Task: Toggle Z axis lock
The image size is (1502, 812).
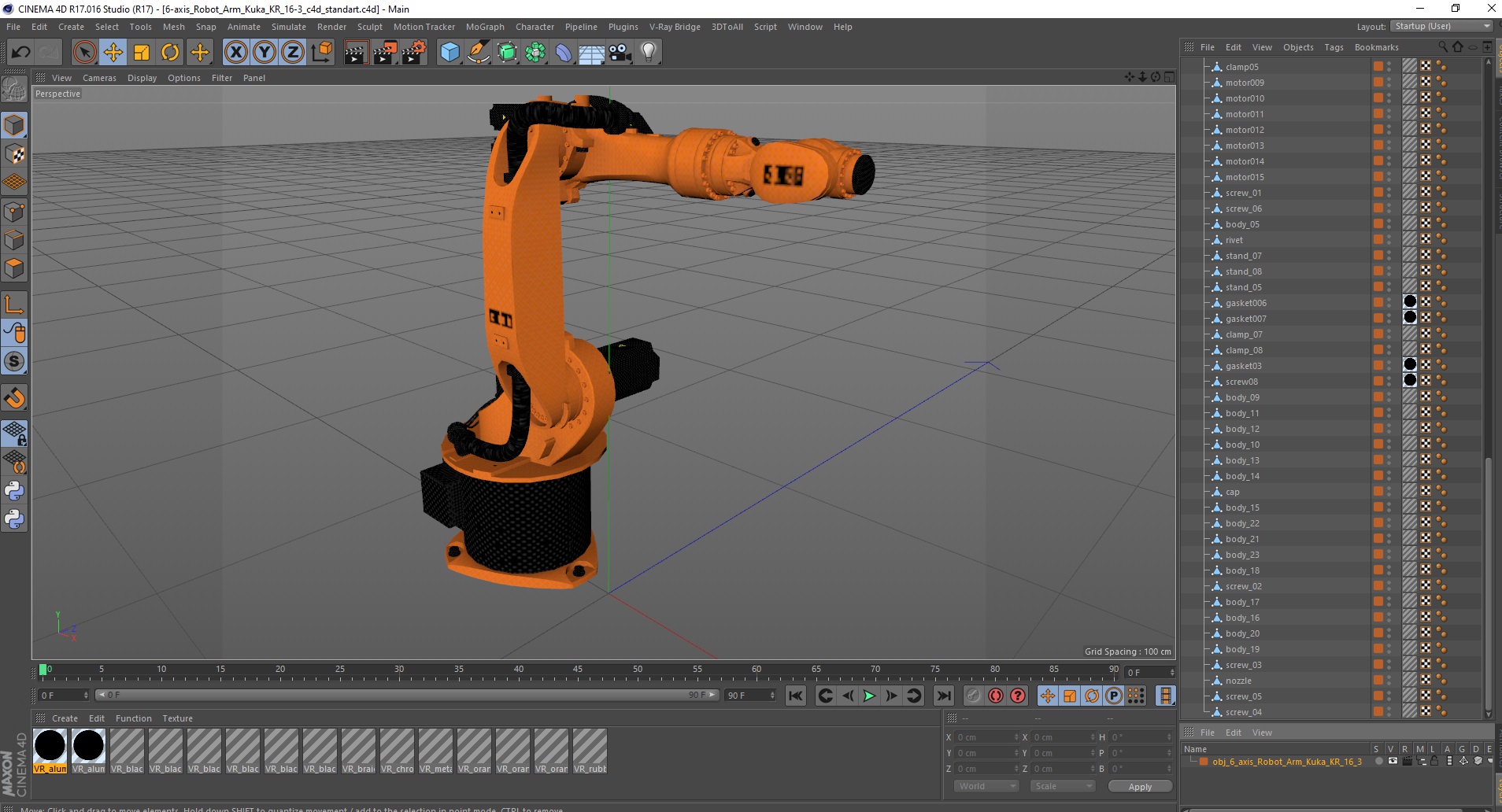Action: click(x=293, y=53)
